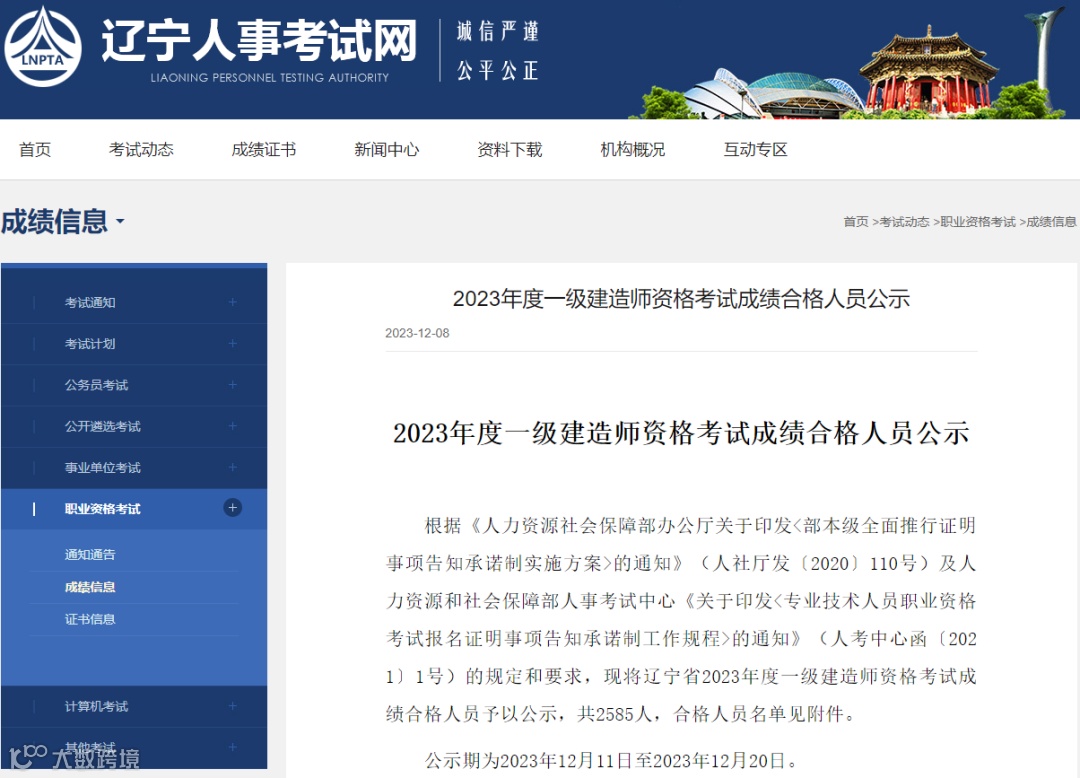Screen dimensions: 1080x778
Task: Open the 机构概况 navigation item
Action: 632,150
